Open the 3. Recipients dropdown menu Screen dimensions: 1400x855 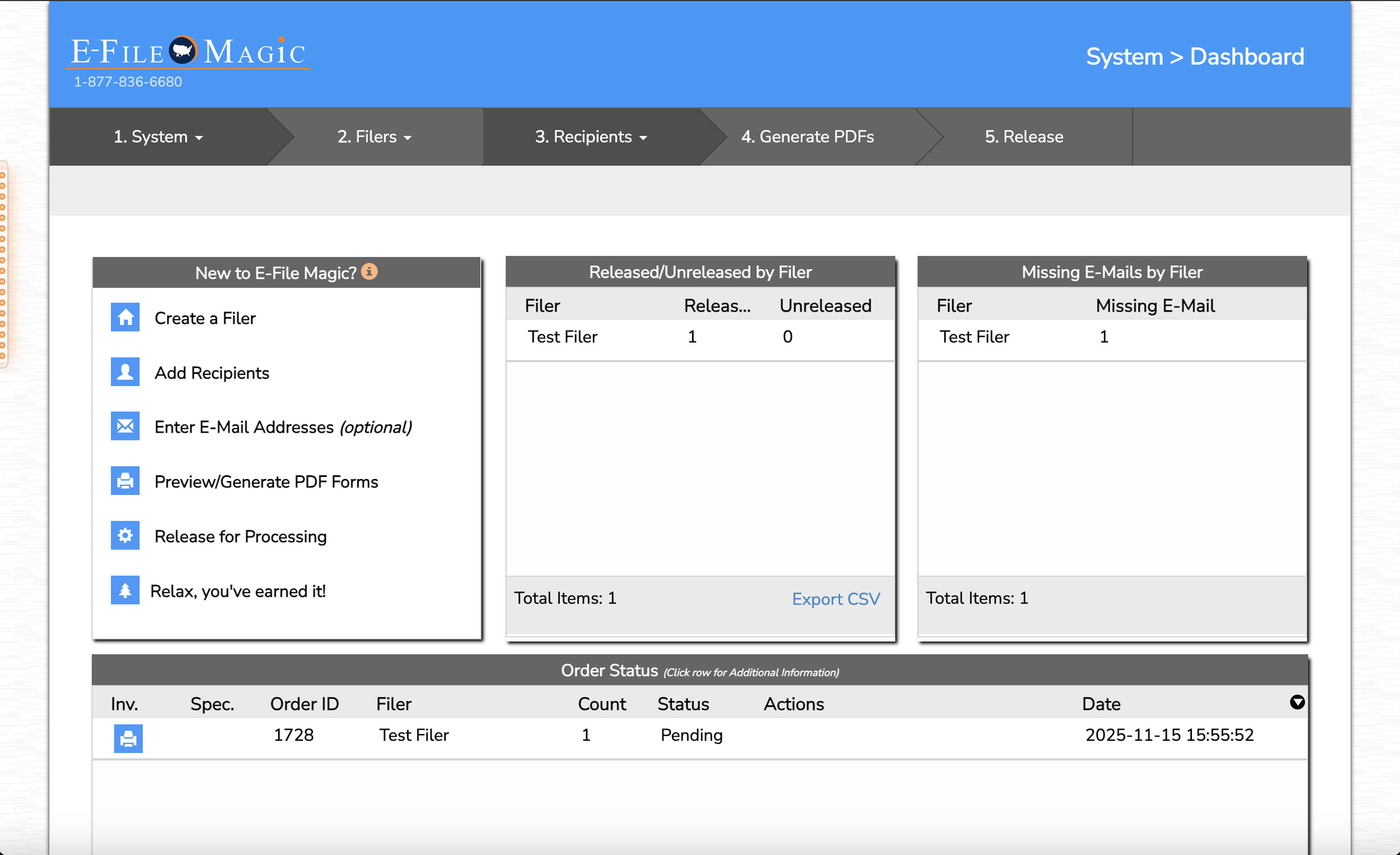590,137
